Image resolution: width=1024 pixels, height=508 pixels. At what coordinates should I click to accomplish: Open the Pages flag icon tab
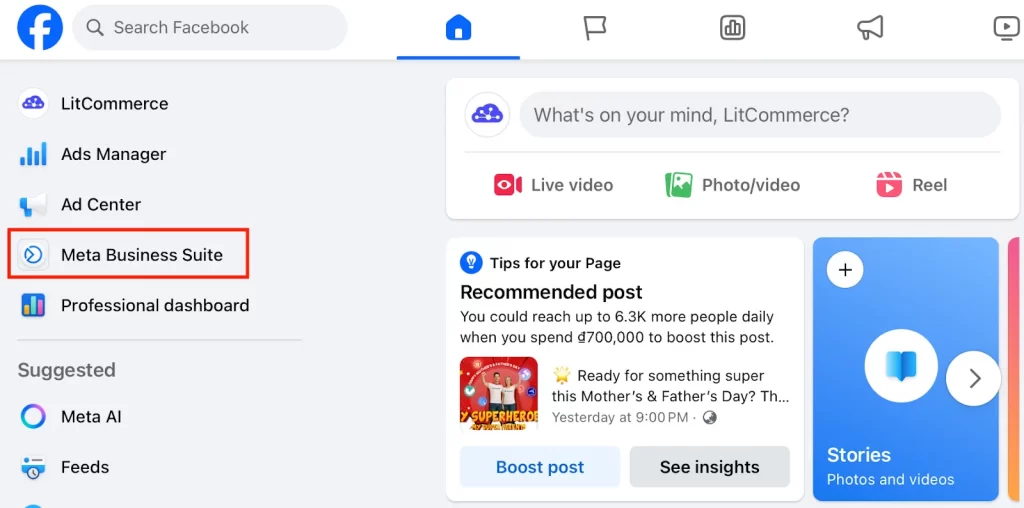(x=595, y=28)
